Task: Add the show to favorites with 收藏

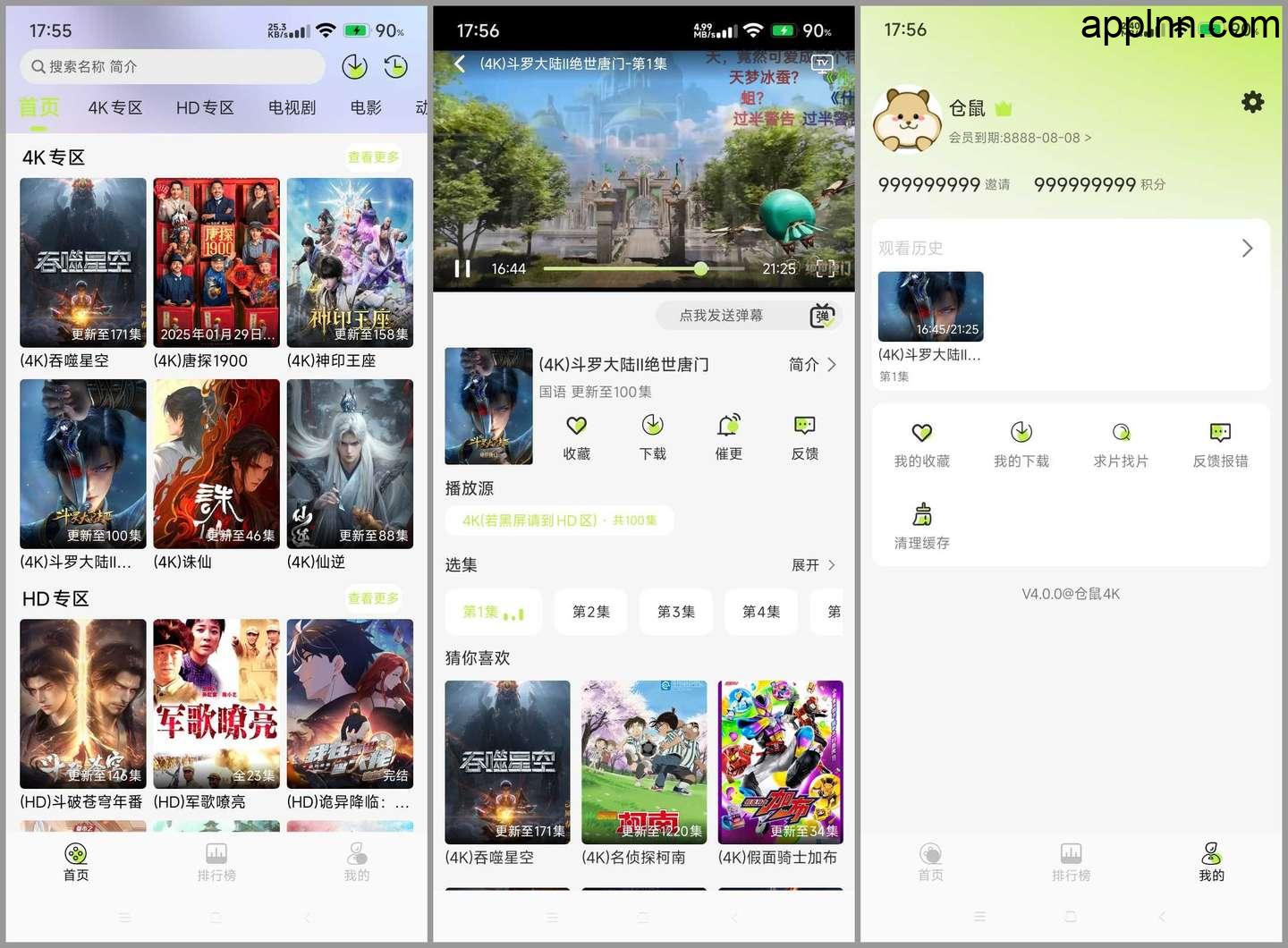Action: (577, 425)
